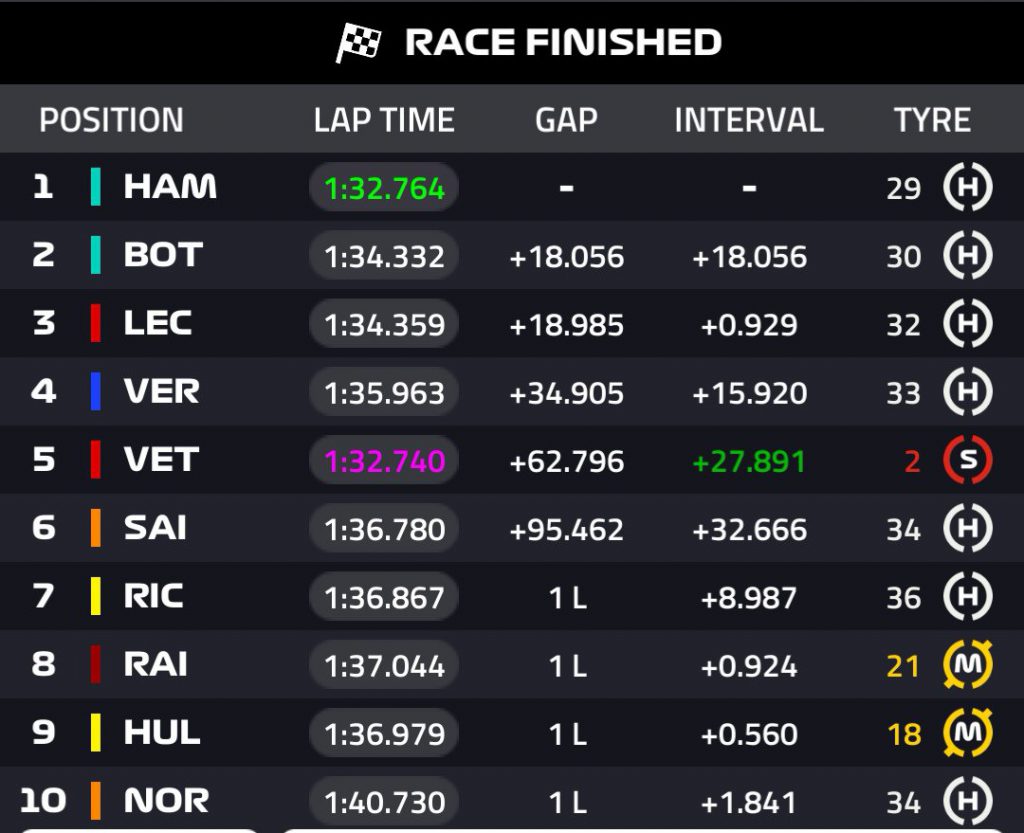The width and height of the screenshot is (1024, 833).
Task: Click Hamilton's green 1:32.764 lap time
Action: (384, 189)
